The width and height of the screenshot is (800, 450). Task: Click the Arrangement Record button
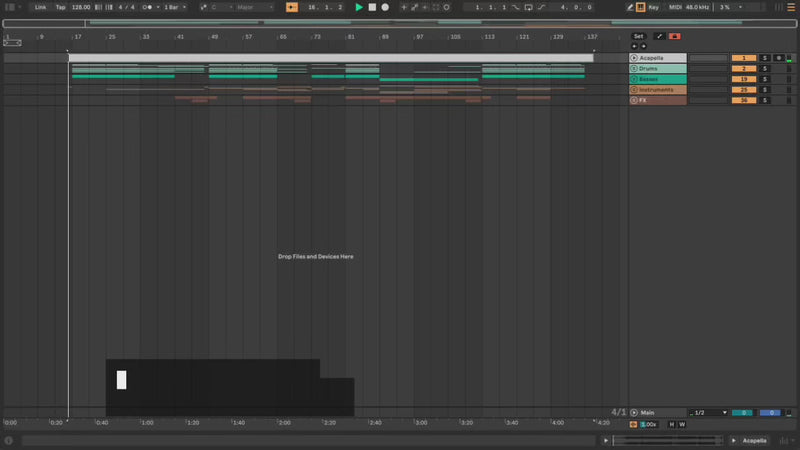coord(385,7)
